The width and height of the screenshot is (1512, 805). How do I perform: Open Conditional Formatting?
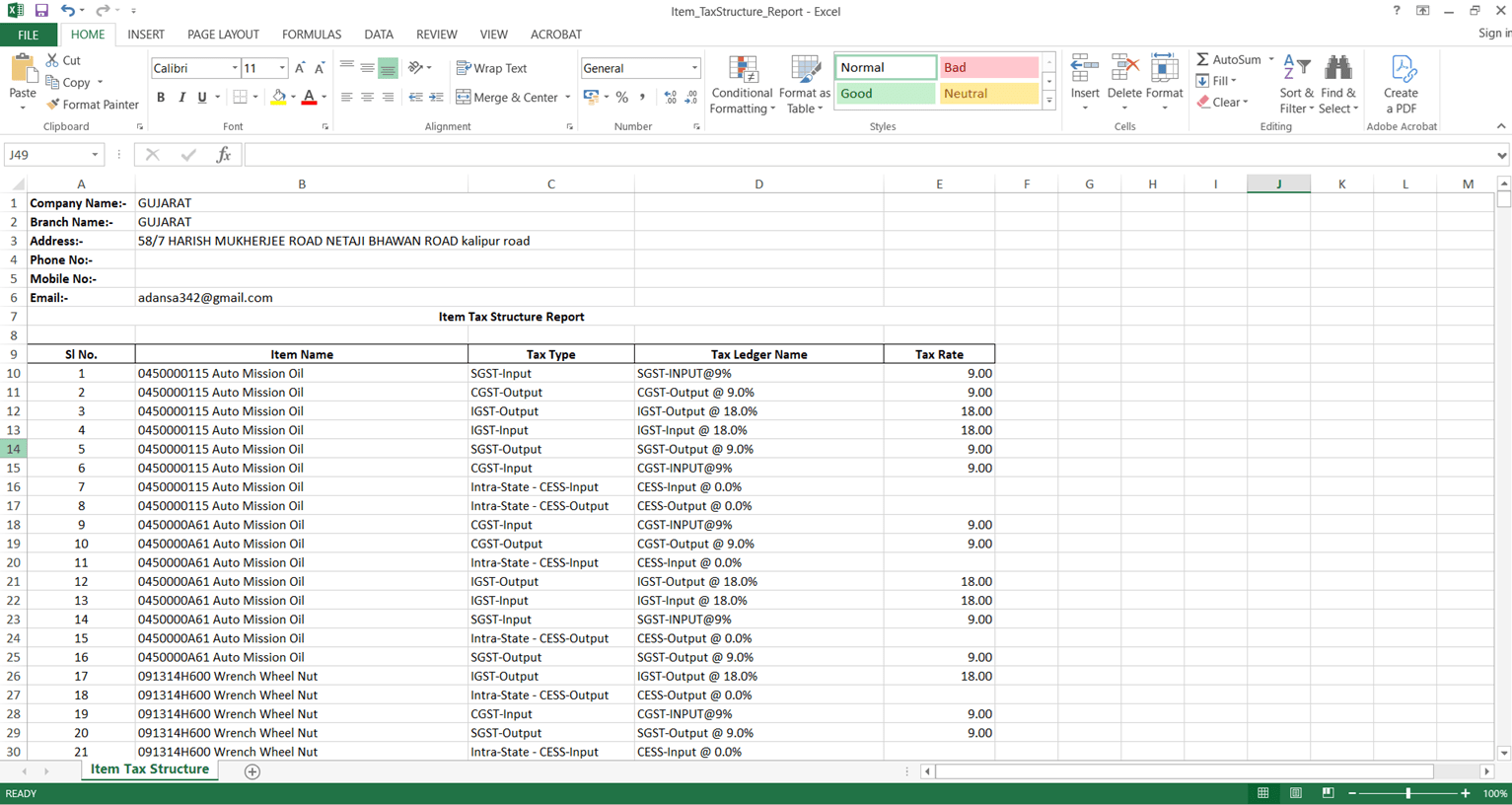742,85
